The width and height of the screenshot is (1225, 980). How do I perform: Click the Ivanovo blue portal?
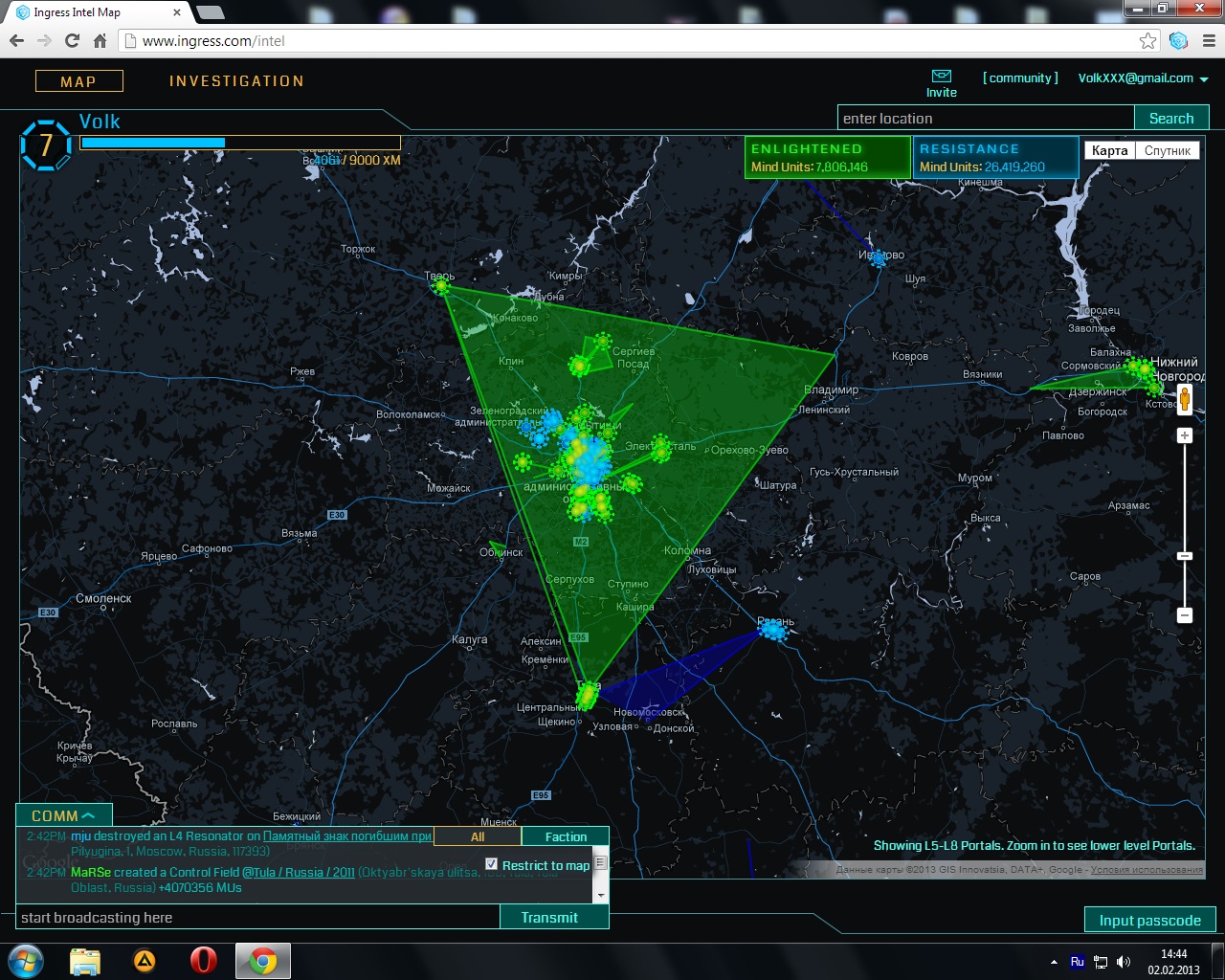879,258
